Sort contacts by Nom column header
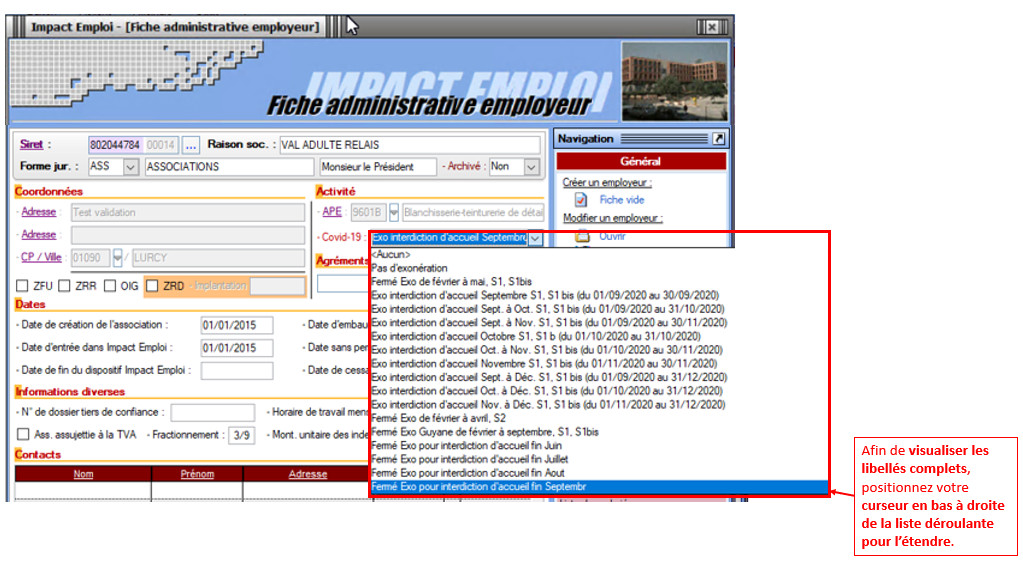The image size is (1023, 567). click(83, 474)
